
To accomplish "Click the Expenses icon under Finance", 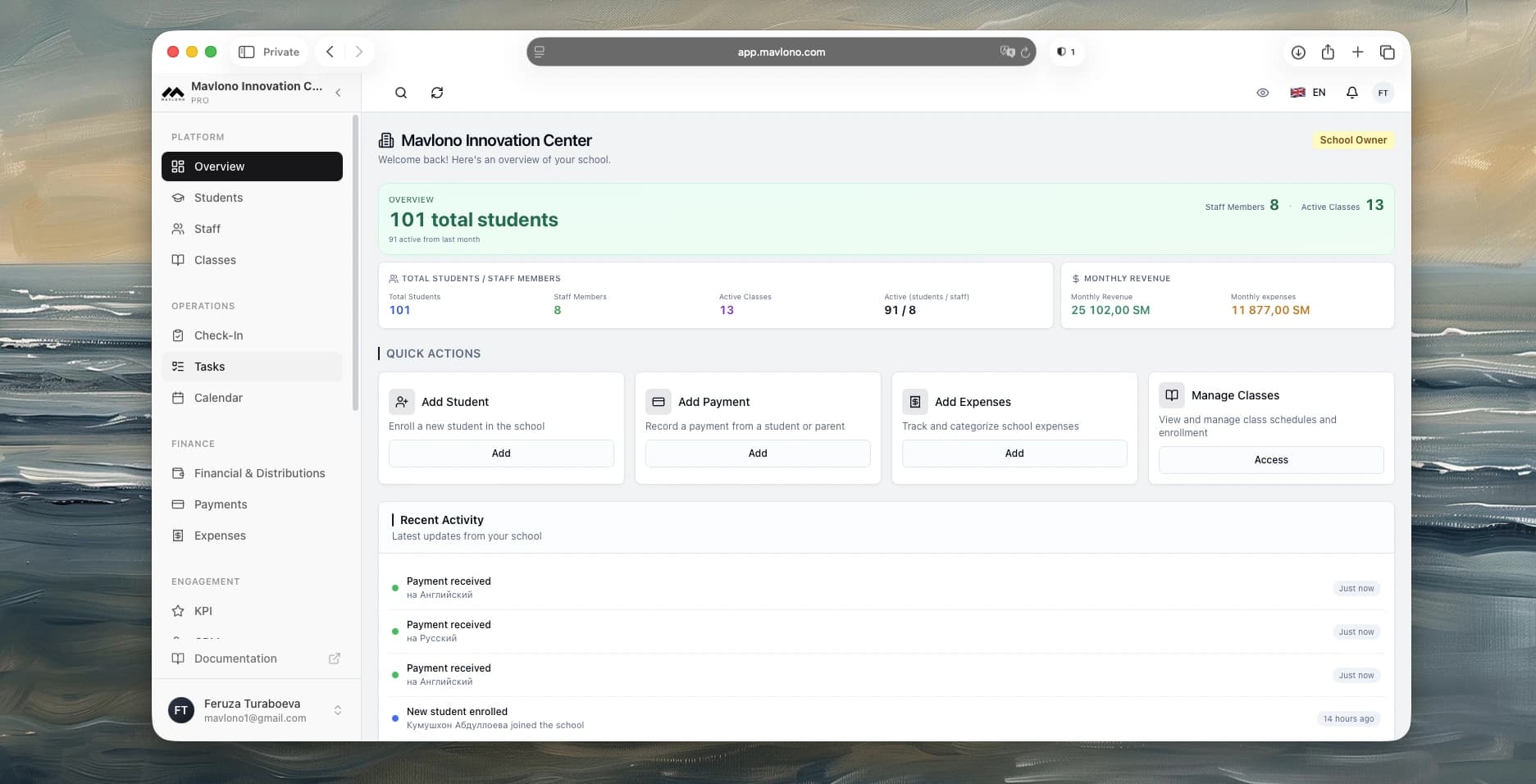I will [178, 535].
